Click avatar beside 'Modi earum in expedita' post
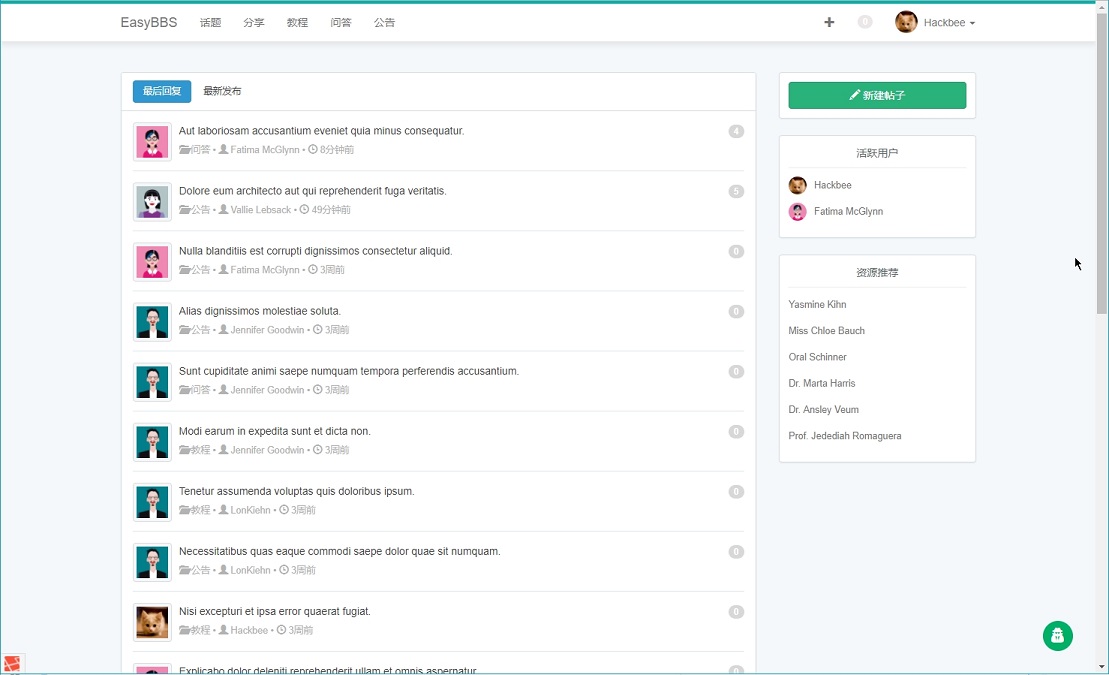This screenshot has width=1109, height=675. (152, 442)
